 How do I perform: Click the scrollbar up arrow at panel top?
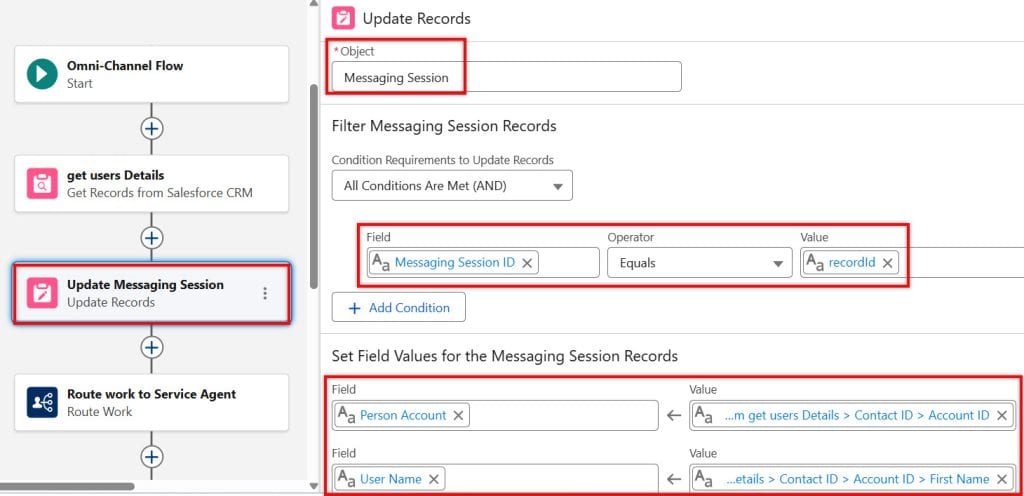(313, 3)
